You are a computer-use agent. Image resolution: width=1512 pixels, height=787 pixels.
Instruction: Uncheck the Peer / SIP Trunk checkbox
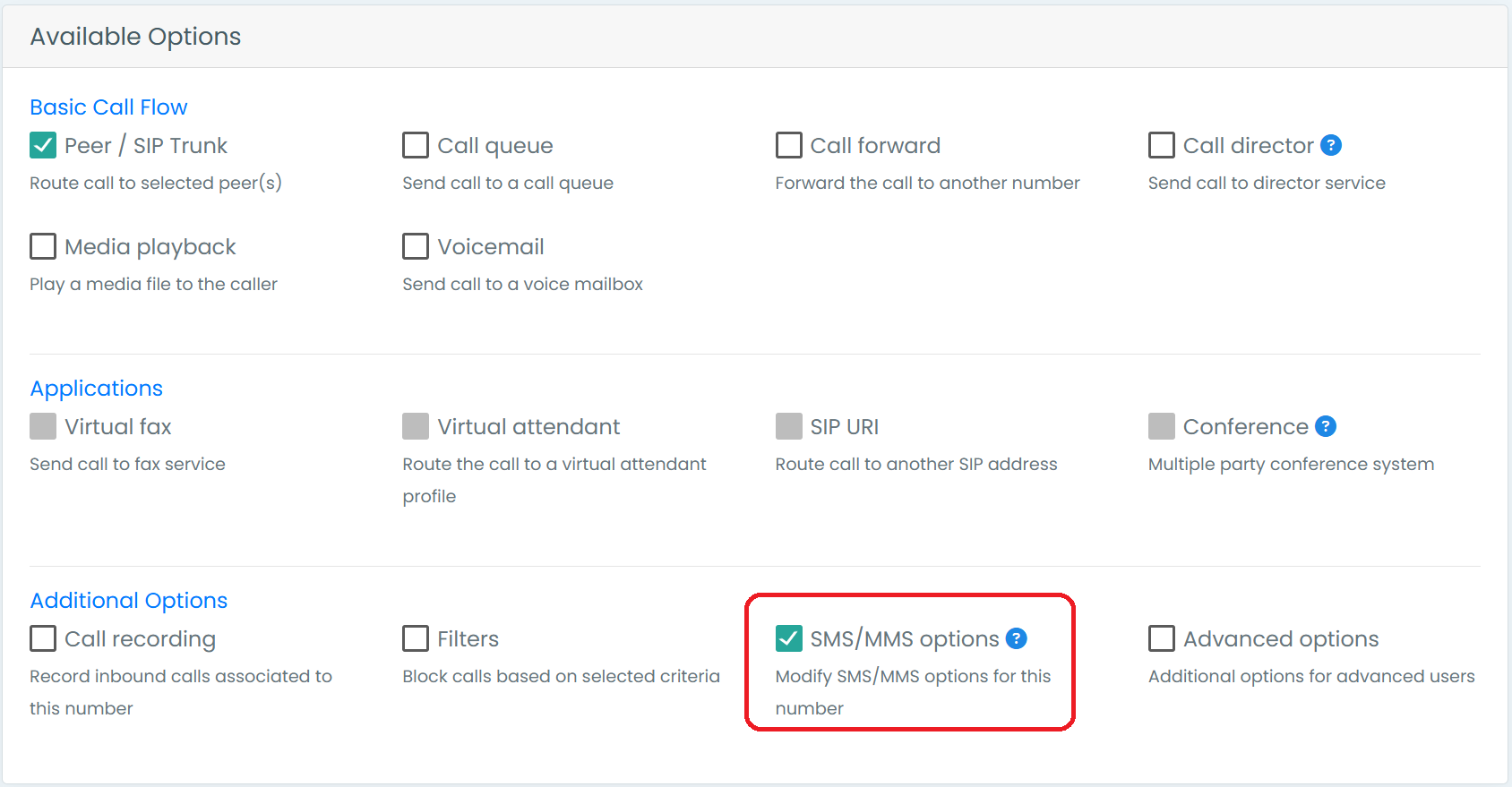[x=43, y=145]
